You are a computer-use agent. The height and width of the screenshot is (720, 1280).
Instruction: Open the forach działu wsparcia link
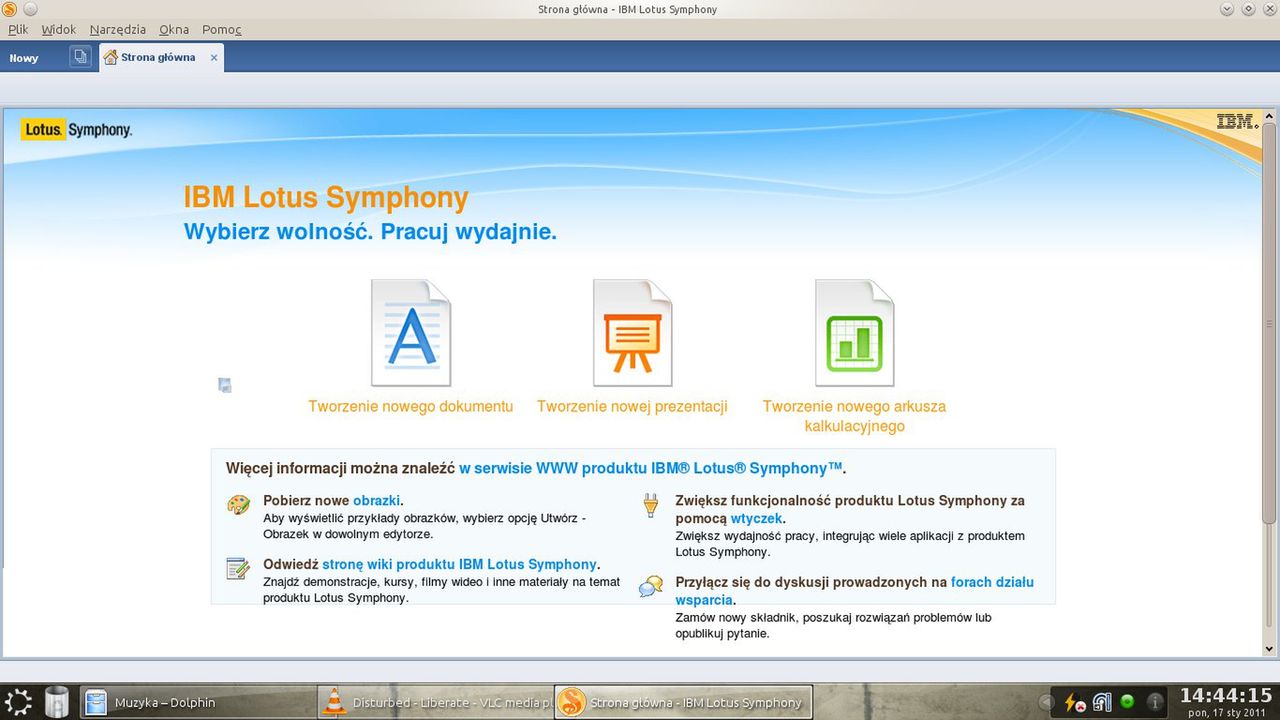point(854,590)
